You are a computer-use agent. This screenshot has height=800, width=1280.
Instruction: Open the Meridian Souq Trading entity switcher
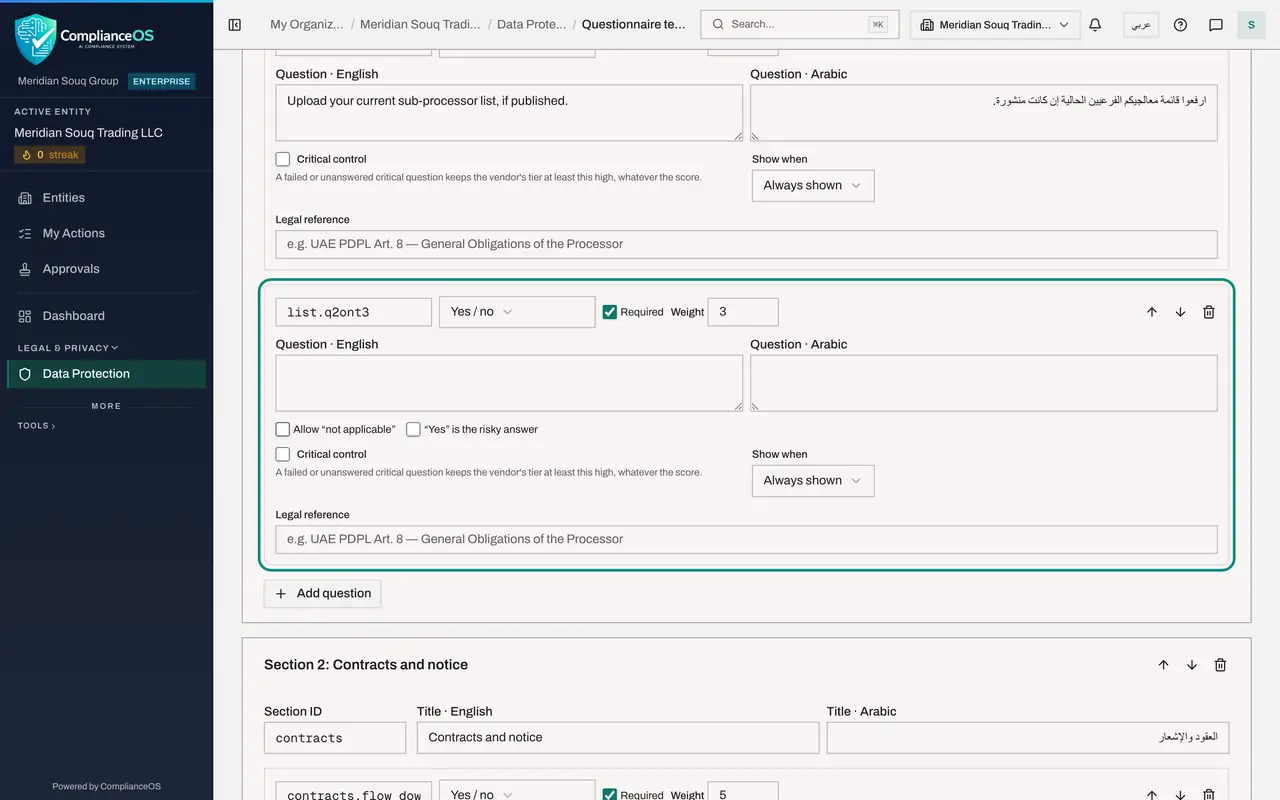(x=995, y=25)
